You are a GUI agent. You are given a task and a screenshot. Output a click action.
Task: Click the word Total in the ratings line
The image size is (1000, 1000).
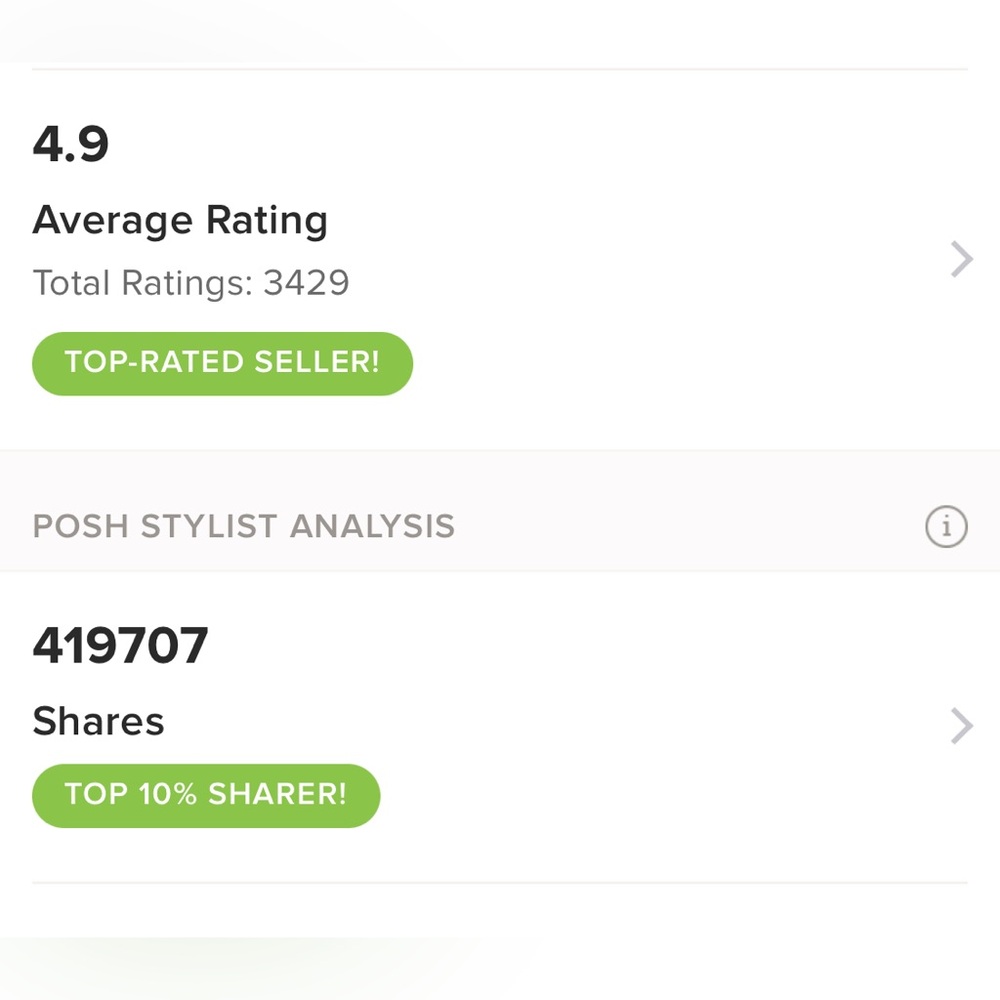click(x=71, y=283)
